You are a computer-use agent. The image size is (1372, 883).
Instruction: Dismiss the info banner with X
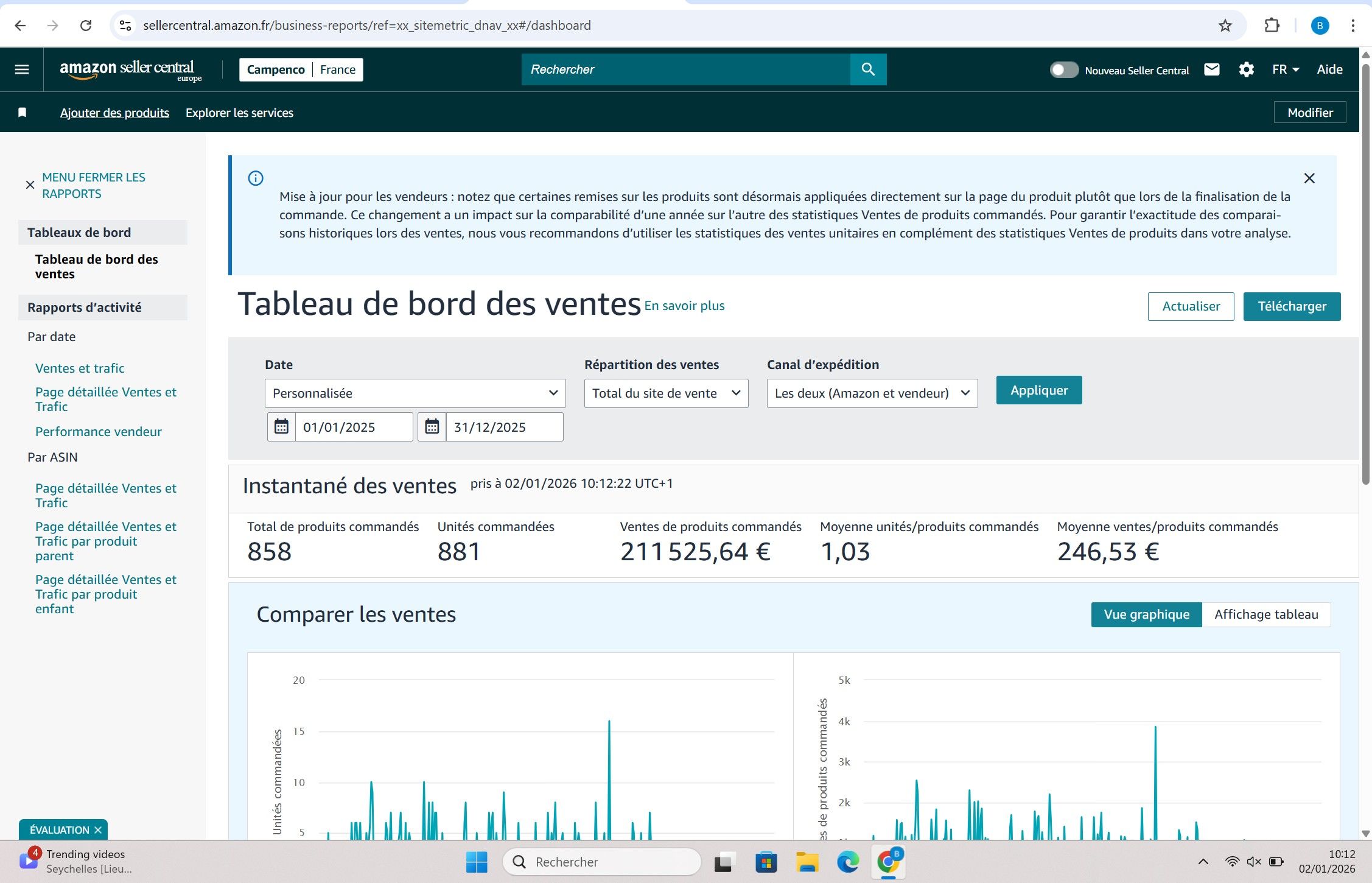coord(1309,178)
